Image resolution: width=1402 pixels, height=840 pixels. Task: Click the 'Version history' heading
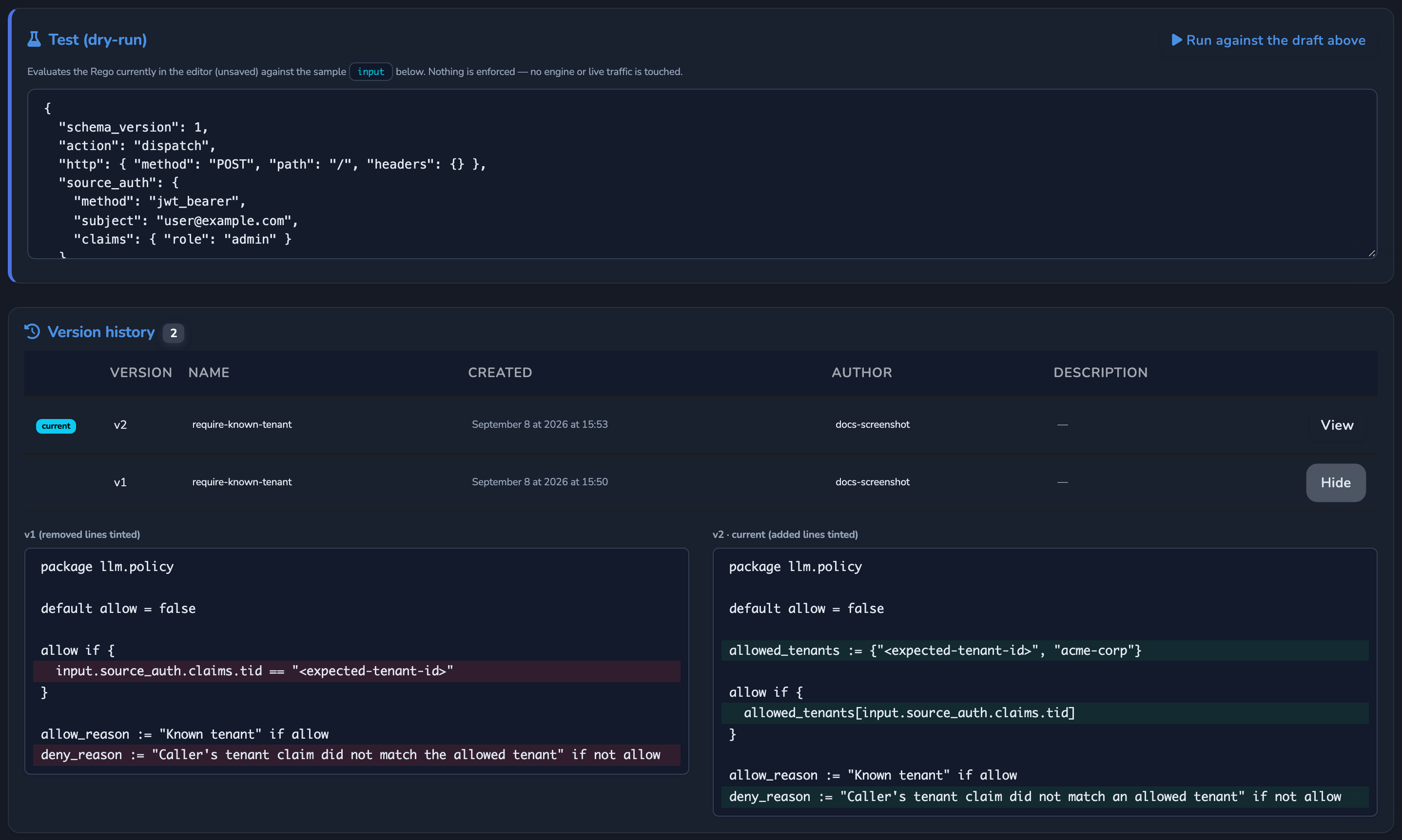click(101, 332)
